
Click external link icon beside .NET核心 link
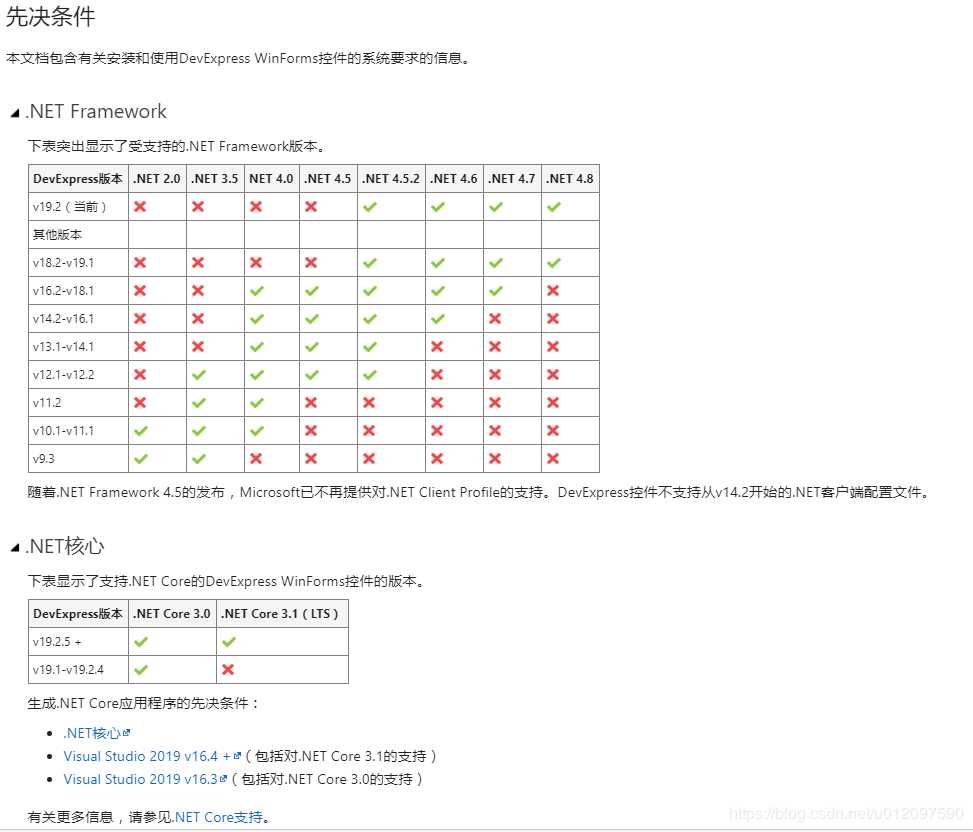127,733
